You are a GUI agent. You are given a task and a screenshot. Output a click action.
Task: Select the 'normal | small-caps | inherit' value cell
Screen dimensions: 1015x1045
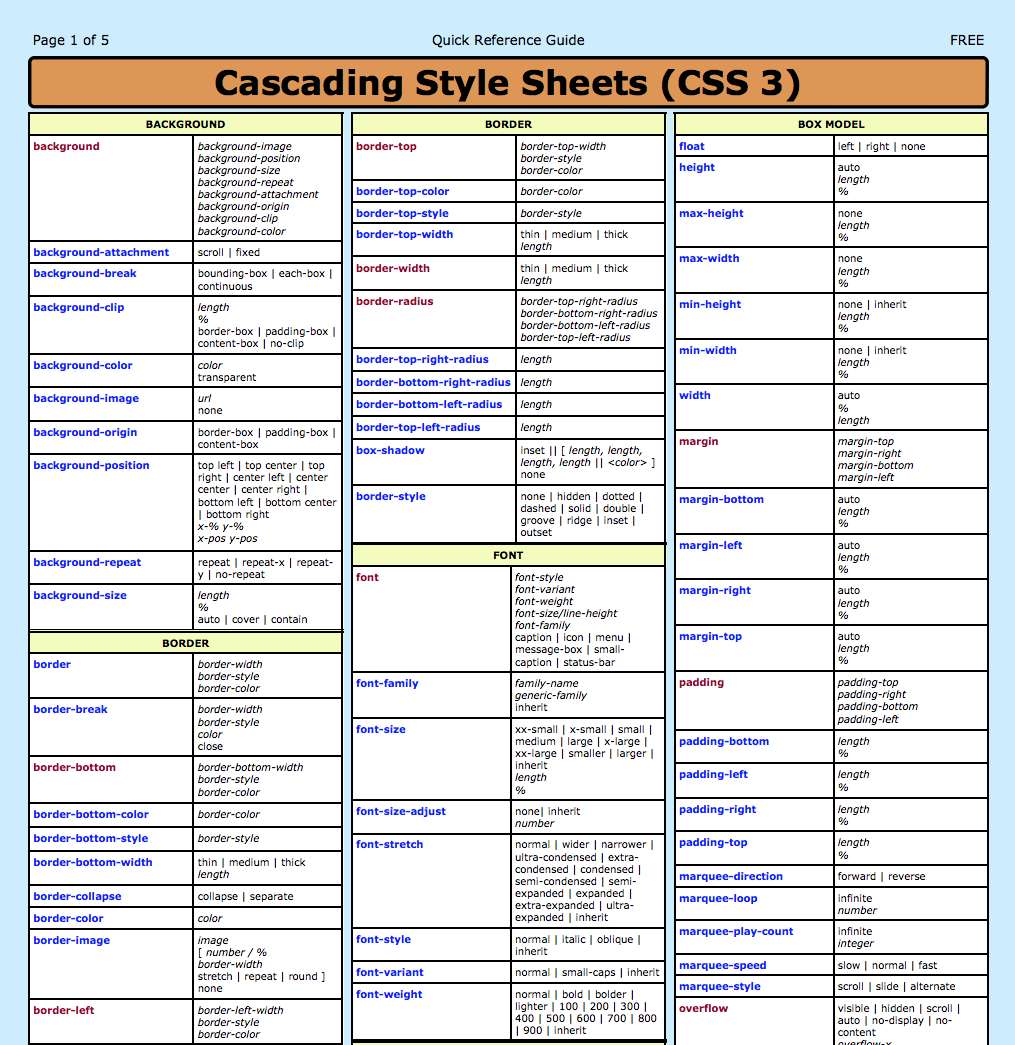(x=588, y=972)
